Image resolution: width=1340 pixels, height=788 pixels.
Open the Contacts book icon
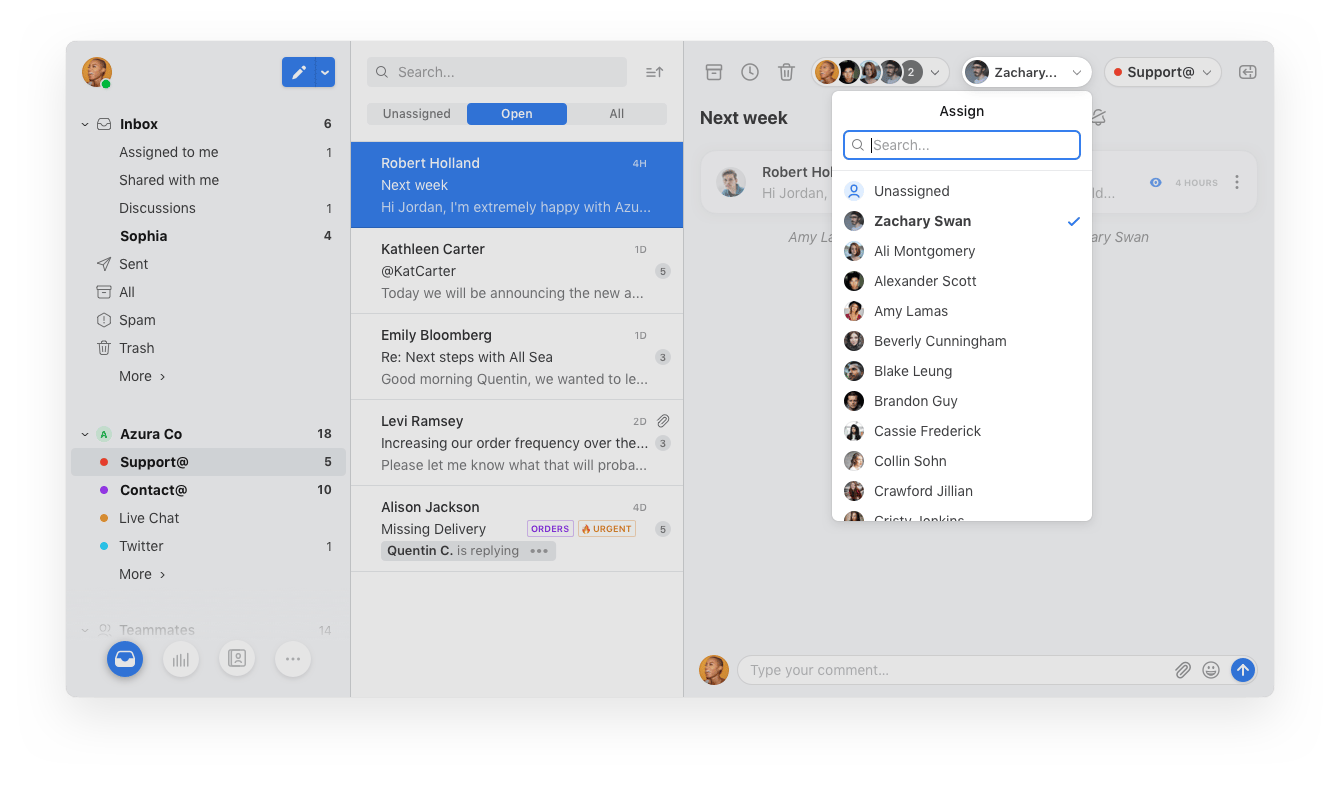(237, 658)
